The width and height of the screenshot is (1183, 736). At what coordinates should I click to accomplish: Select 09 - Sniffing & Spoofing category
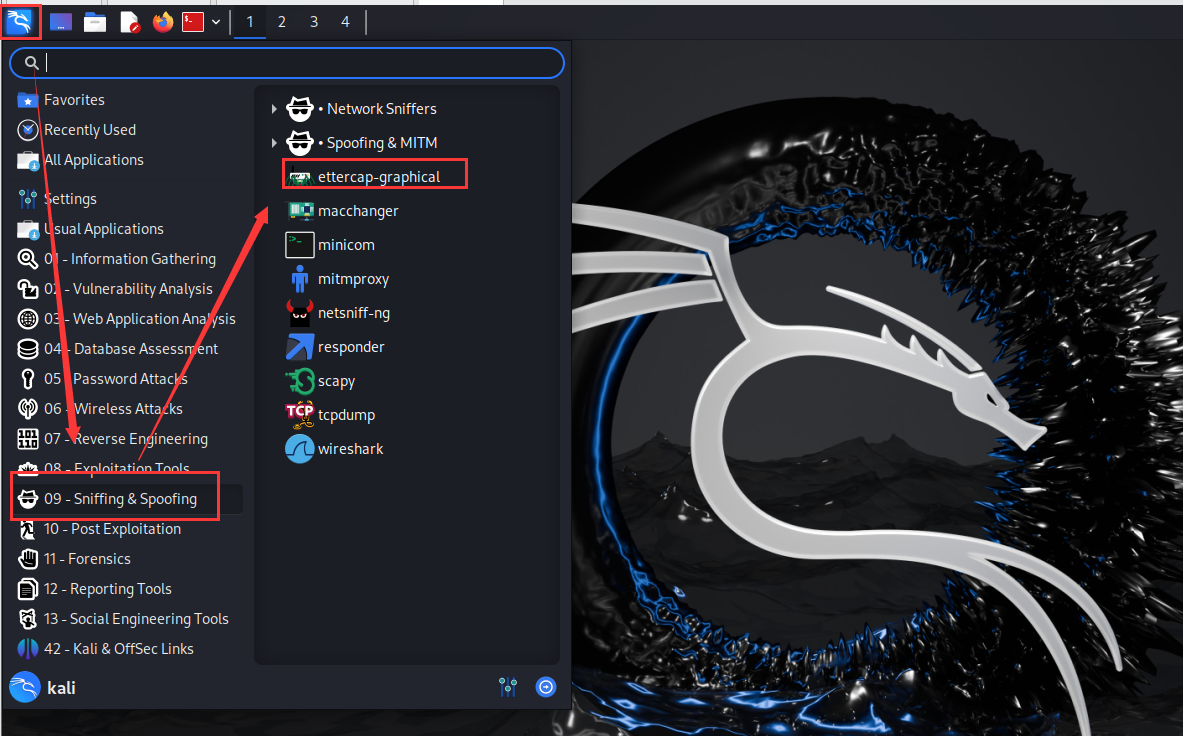(x=128, y=498)
